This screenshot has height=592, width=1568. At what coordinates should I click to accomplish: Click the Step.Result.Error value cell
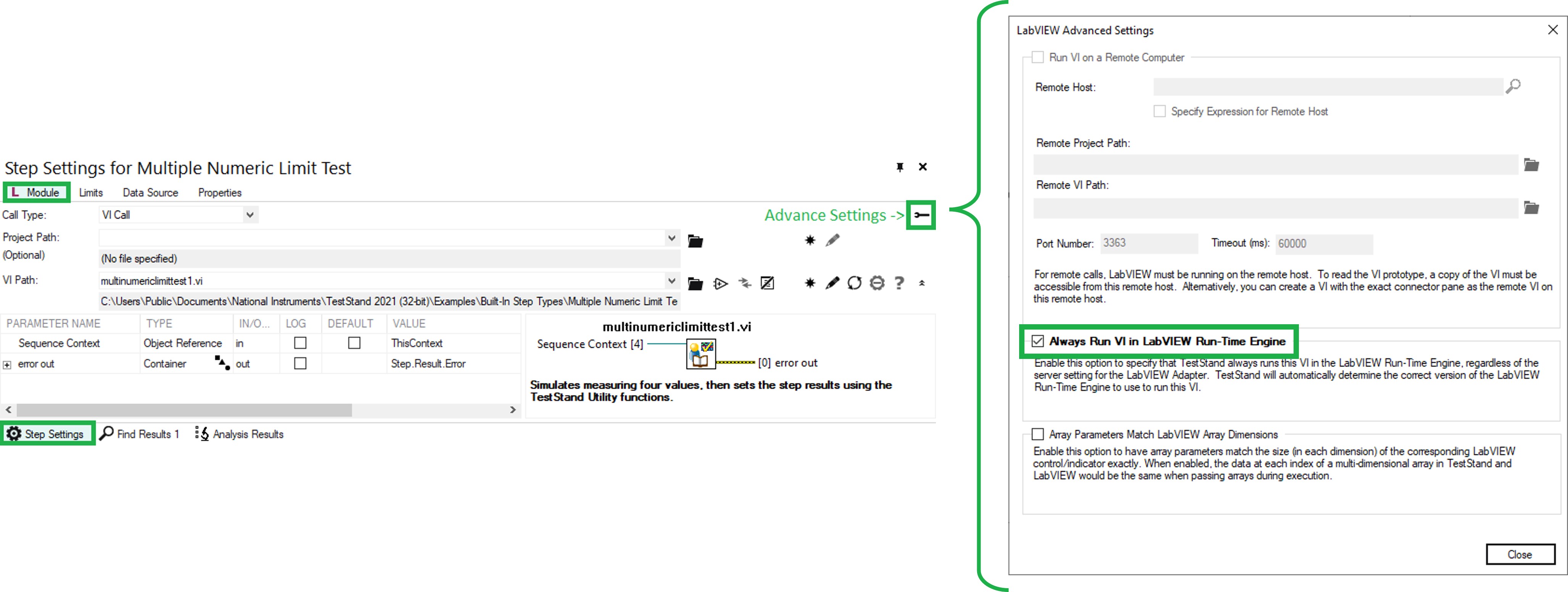(x=454, y=364)
